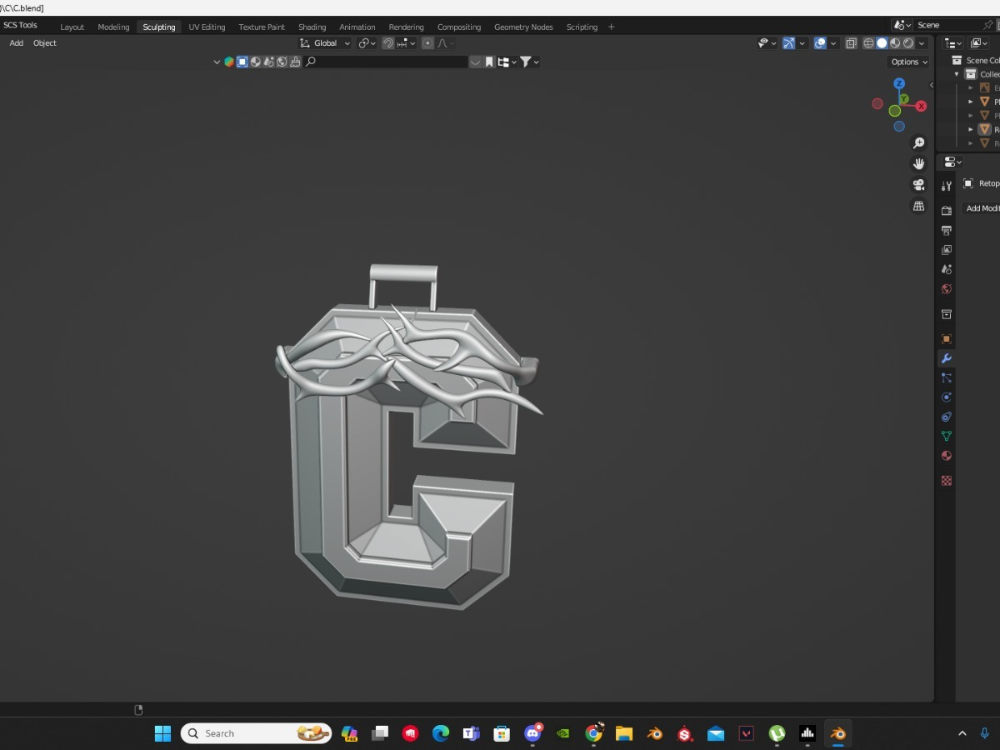Switch to the Texture Paint workspace tab
The width and height of the screenshot is (1000, 750).
(261, 27)
